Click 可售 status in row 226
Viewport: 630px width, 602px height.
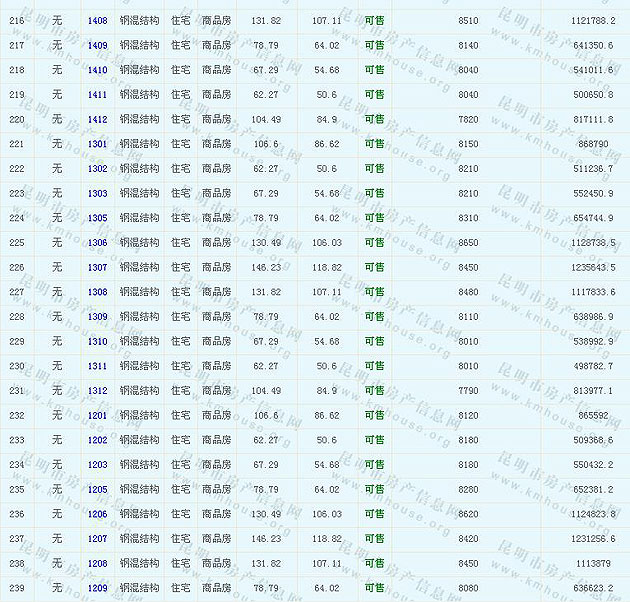(x=374, y=267)
